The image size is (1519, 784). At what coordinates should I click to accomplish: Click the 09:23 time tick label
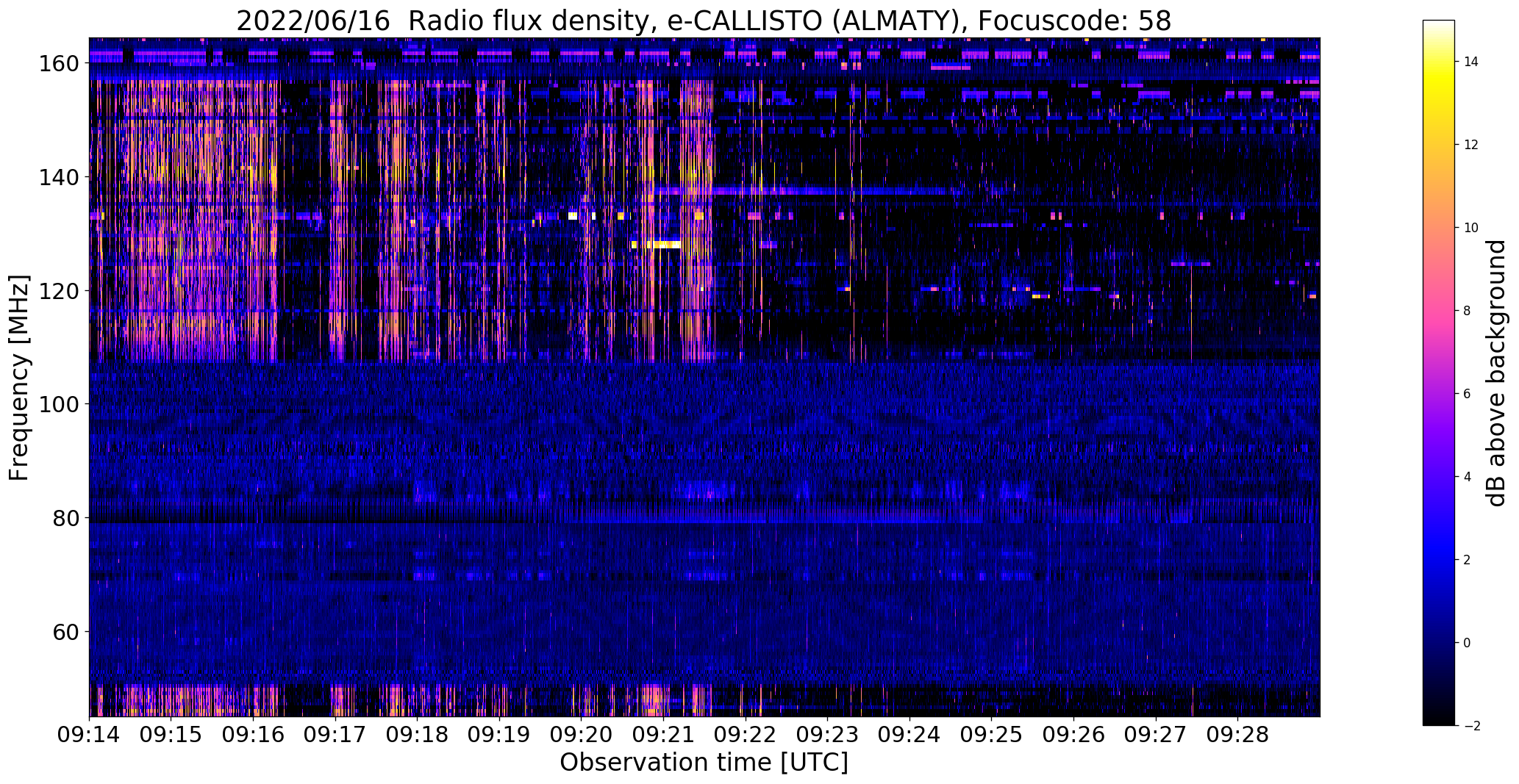pyautogui.click(x=828, y=735)
